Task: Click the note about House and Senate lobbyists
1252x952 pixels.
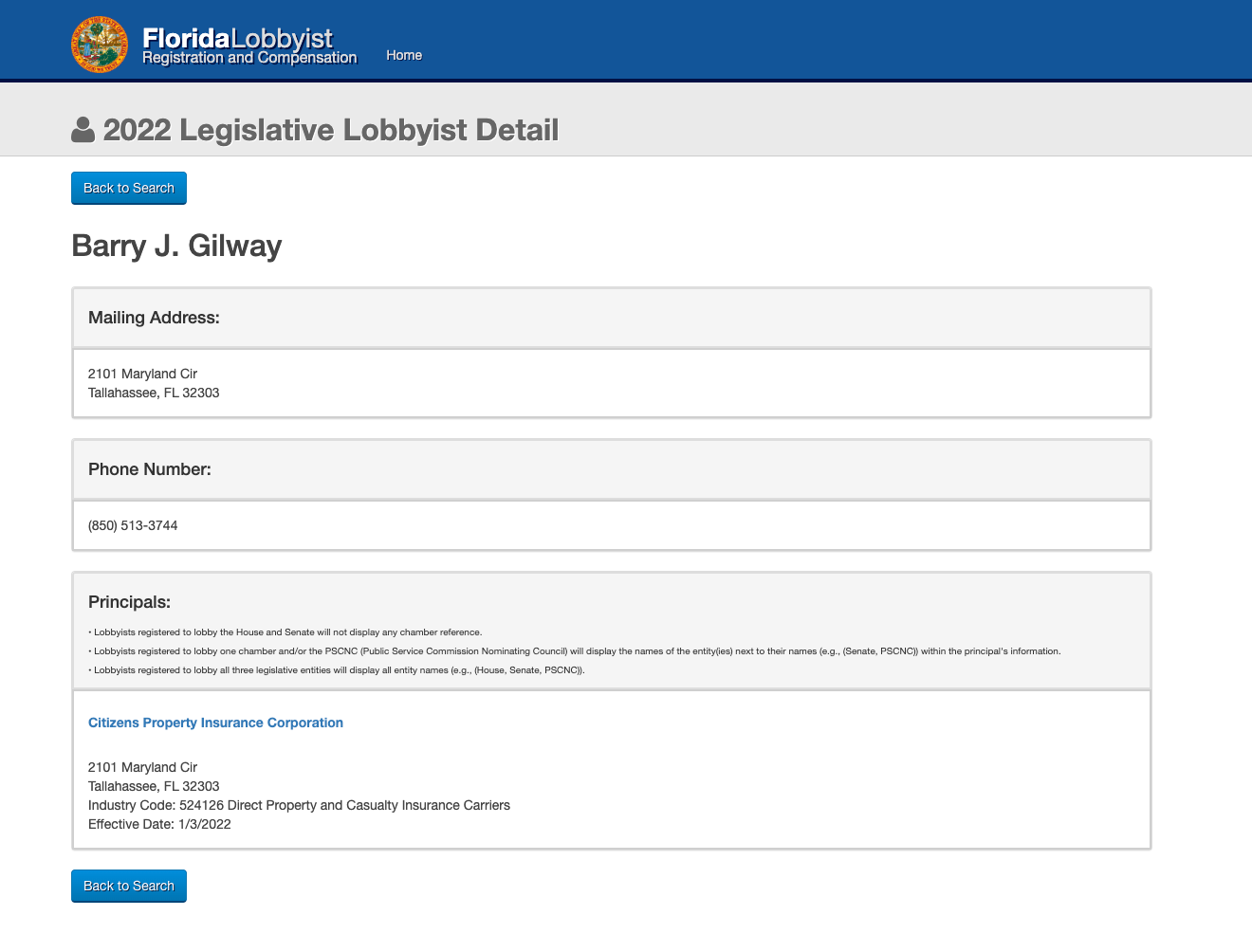Action: click(x=285, y=632)
